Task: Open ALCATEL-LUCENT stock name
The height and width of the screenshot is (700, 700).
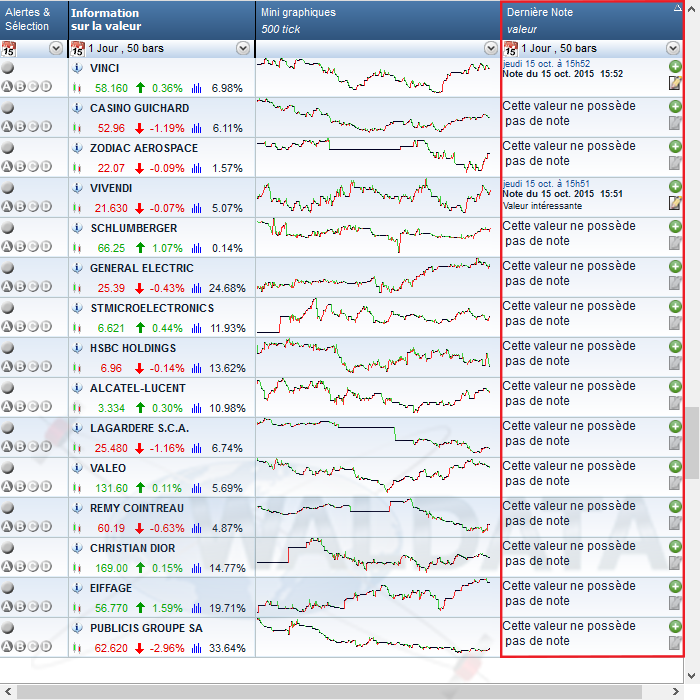Action: (138, 388)
